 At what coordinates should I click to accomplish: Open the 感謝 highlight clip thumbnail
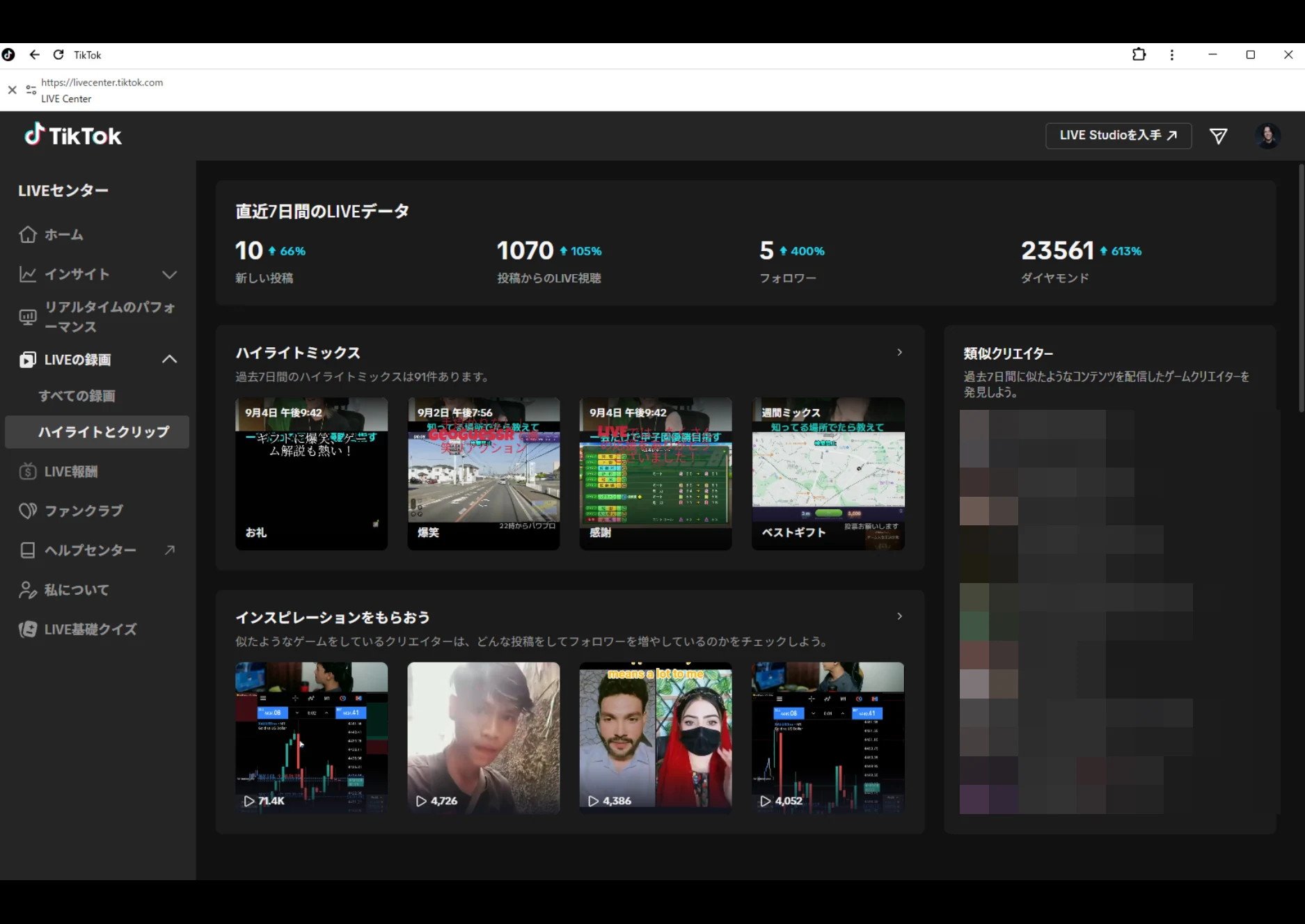coord(655,474)
